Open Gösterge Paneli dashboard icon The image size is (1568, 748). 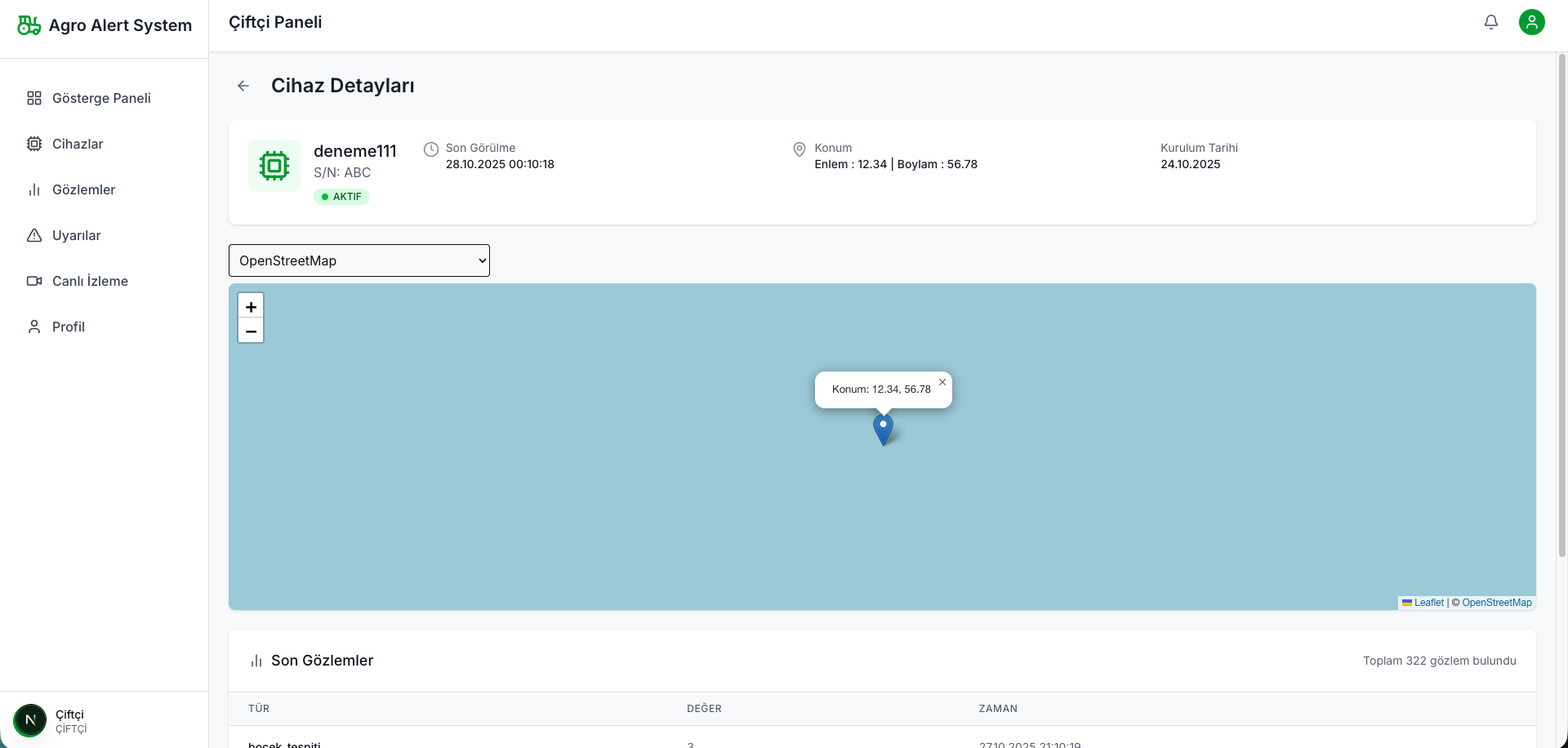point(34,98)
